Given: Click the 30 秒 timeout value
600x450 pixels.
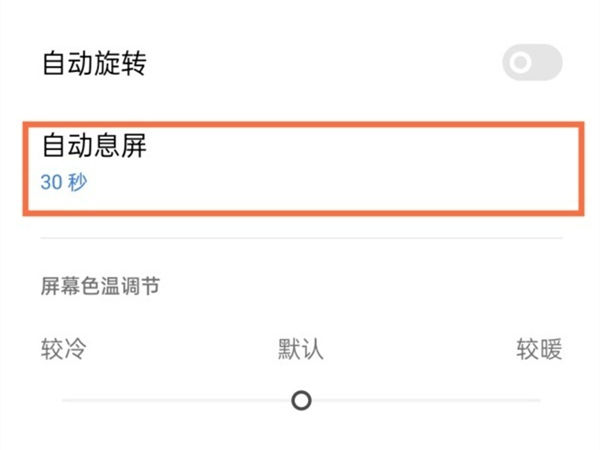Looking at the screenshot, I should 63,184.
